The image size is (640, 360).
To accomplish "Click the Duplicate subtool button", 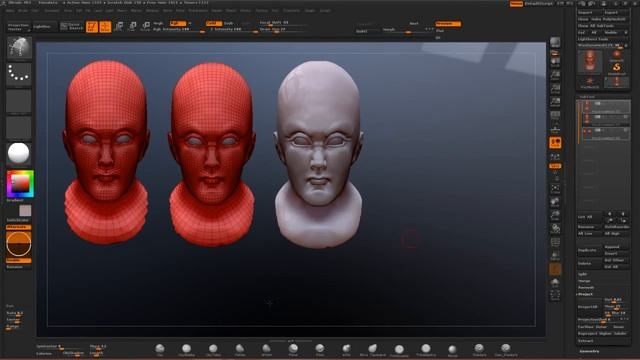I will [x=588, y=250].
